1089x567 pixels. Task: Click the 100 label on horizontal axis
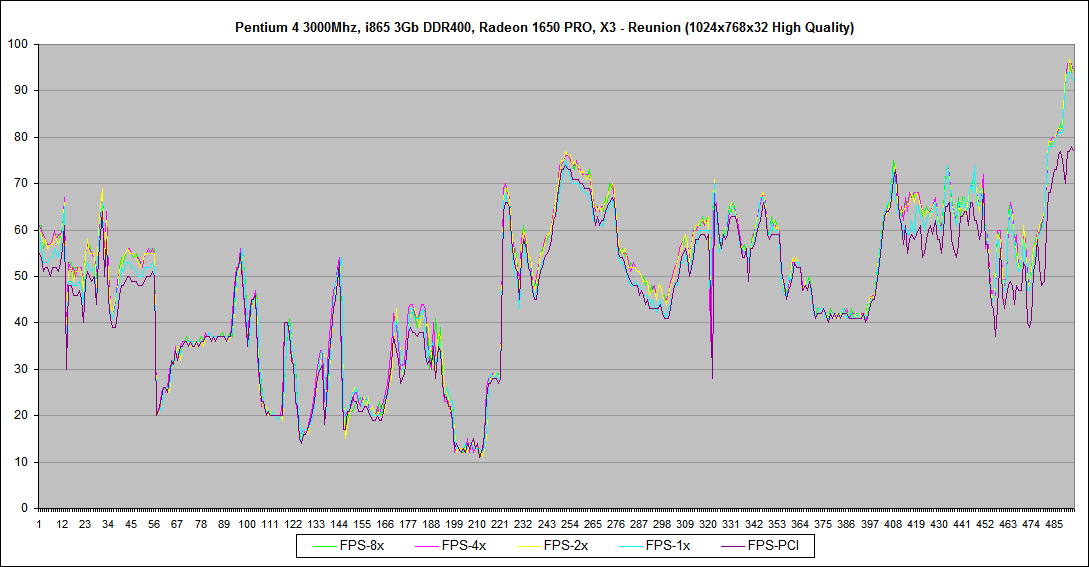pos(247,525)
